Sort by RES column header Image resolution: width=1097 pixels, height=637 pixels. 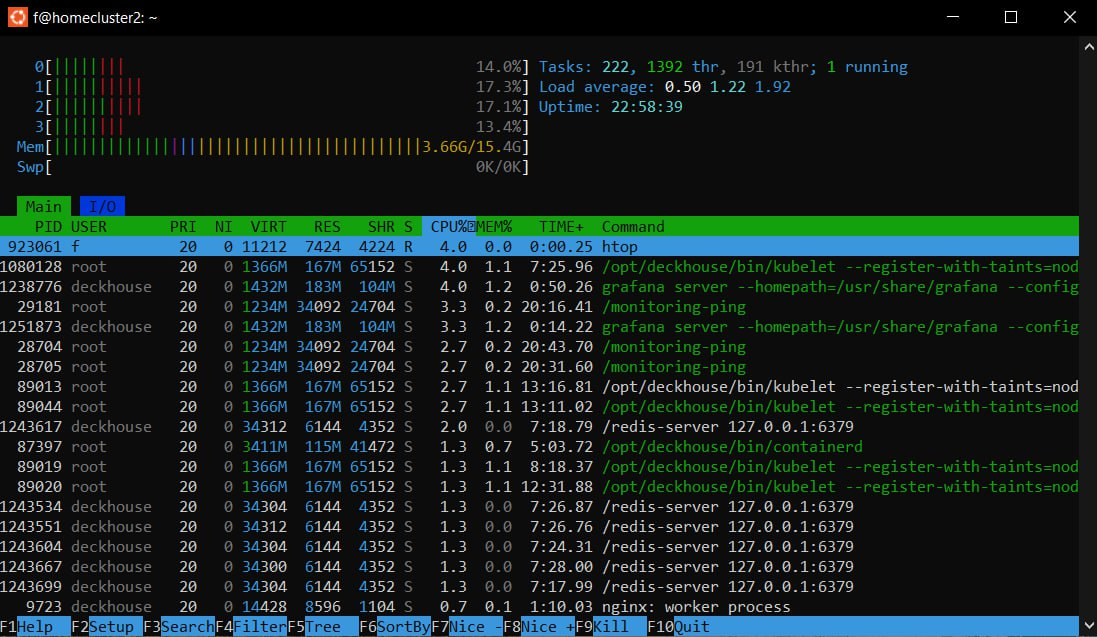pyautogui.click(x=327, y=227)
